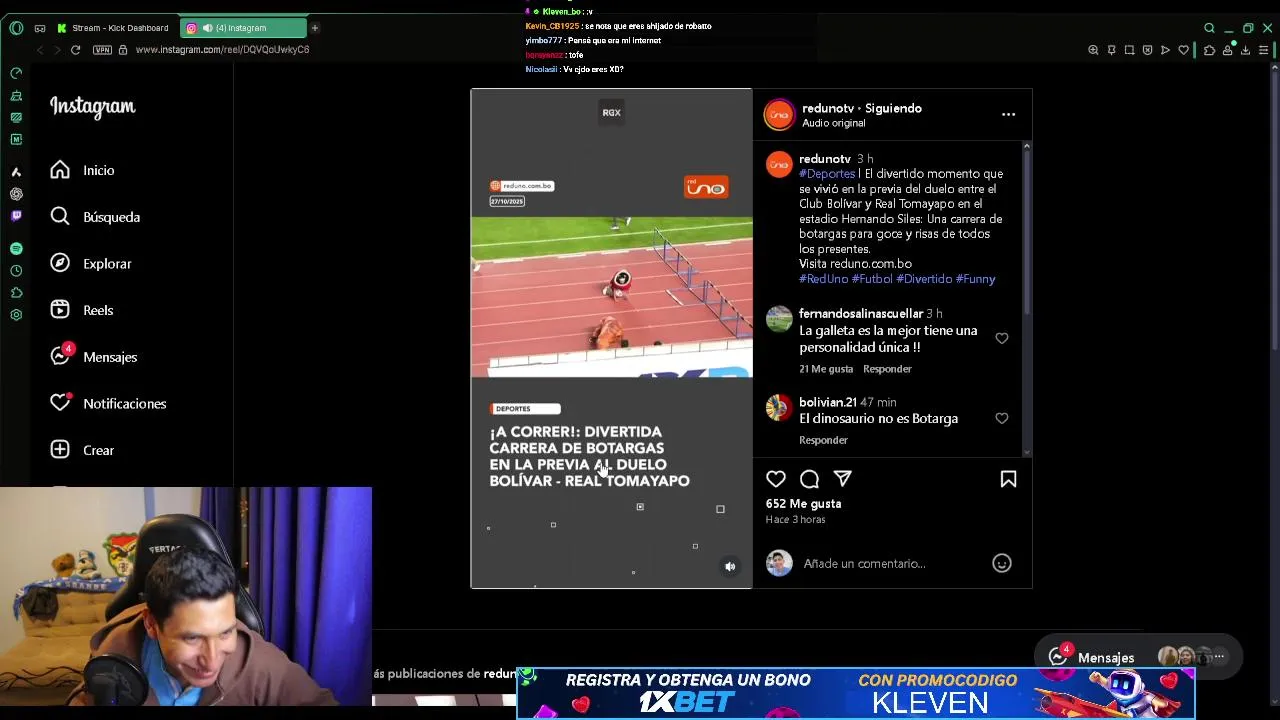
Task: Open redunotv profile from post header
Action: pyautogui.click(x=828, y=108)
